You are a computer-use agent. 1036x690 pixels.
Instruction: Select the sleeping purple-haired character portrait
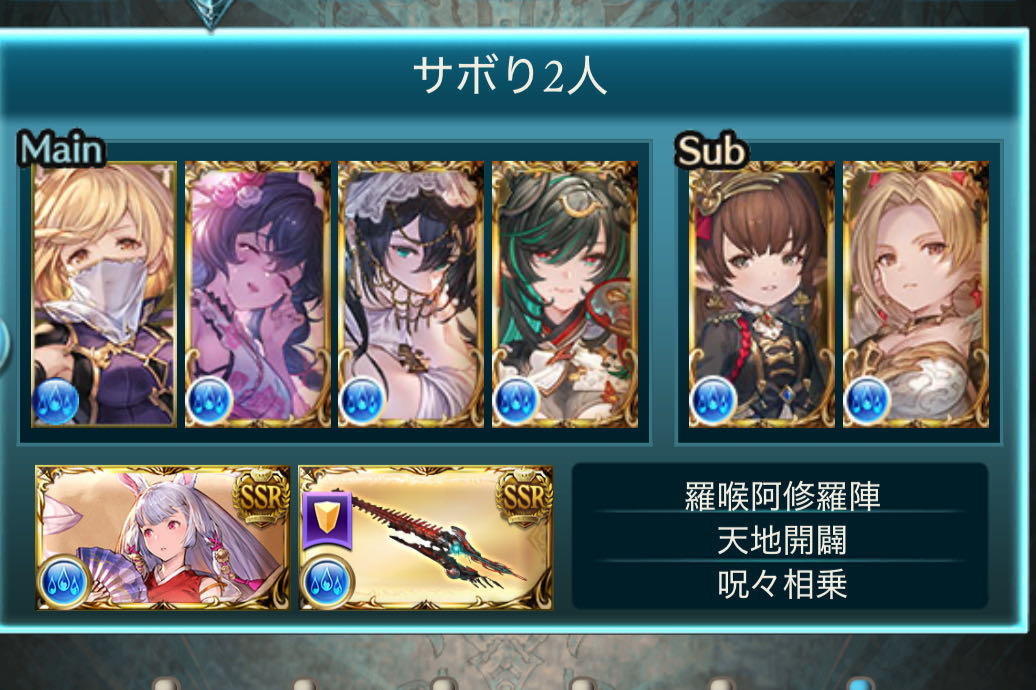coord(258,294)
